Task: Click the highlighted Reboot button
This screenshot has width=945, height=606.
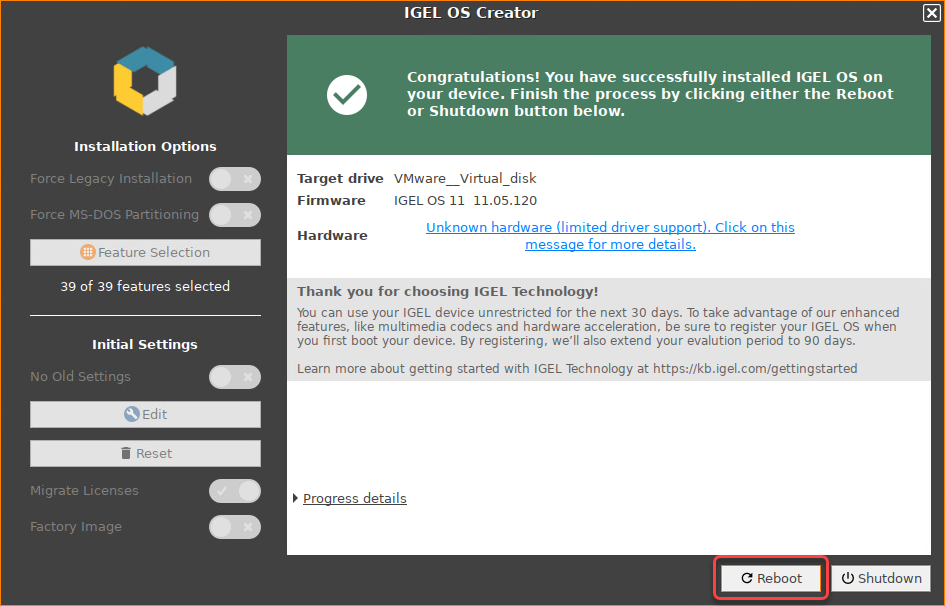Action: 770,578
